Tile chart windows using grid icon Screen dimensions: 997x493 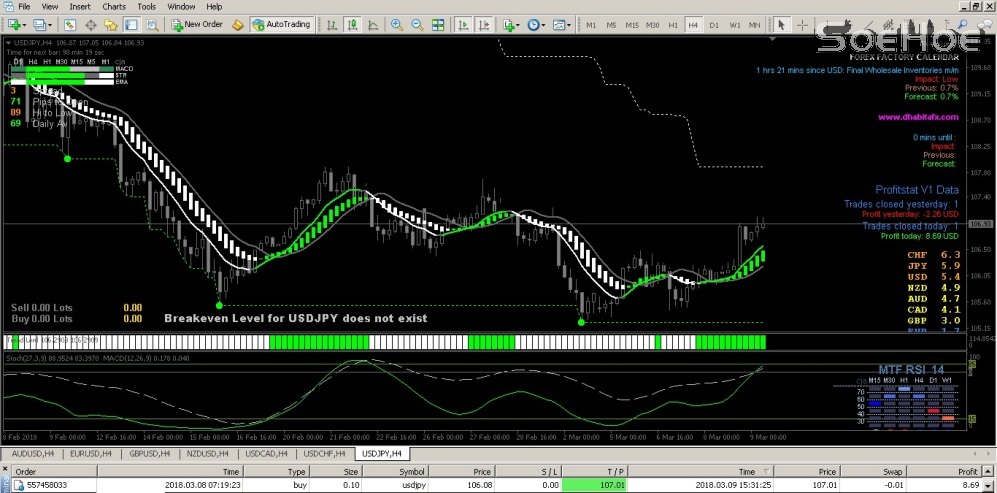[x=437, y=24]
